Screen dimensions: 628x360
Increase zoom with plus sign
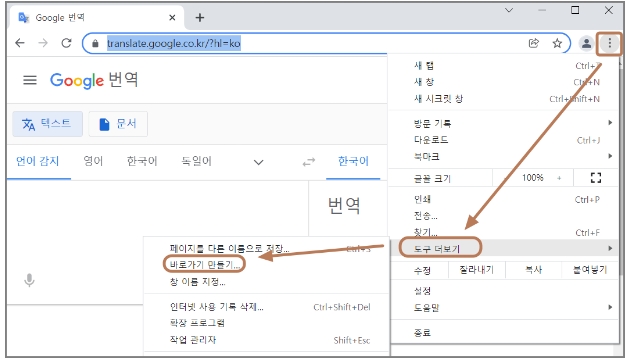(559, 178)
